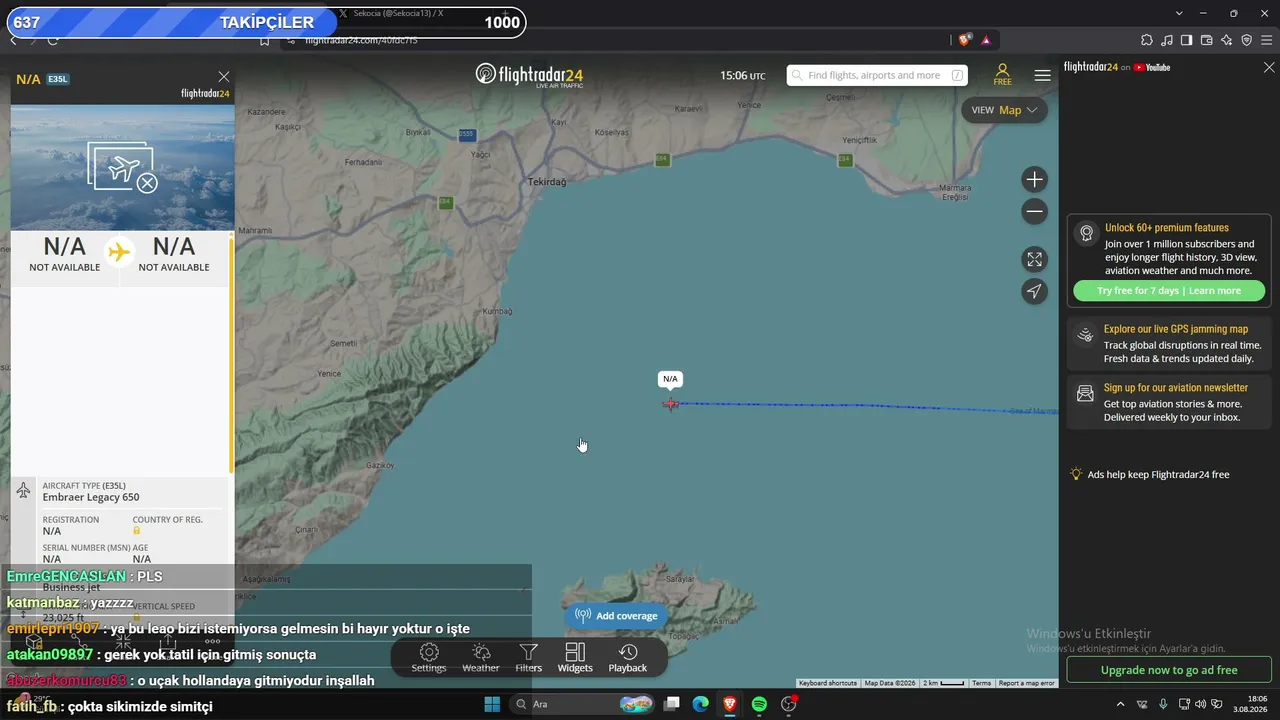Click the Windows taskbar search box
Screen dimensions: 1280x720
click(x=584, y=704)
